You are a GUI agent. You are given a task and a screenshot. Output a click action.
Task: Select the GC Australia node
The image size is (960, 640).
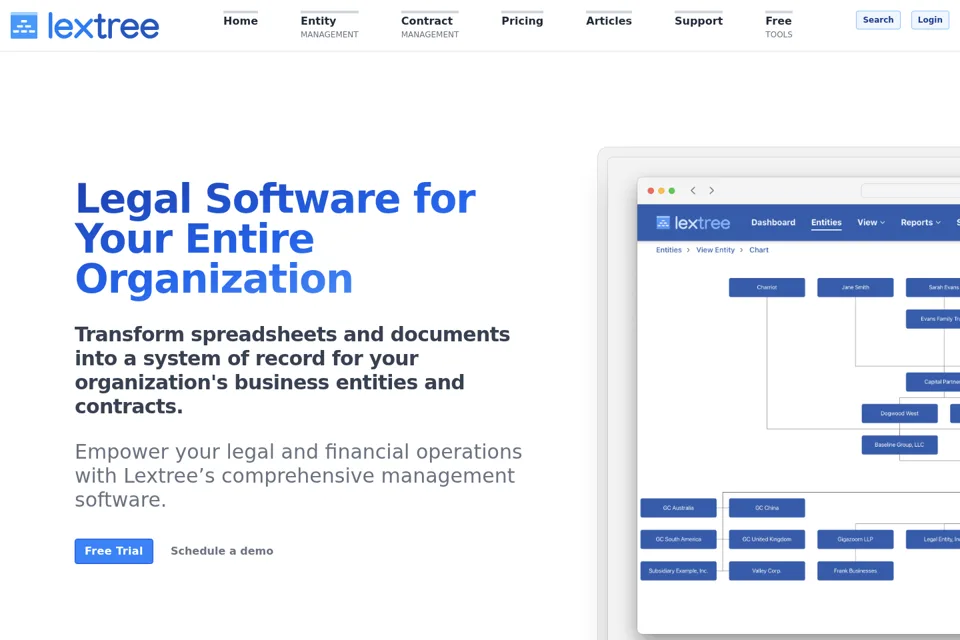[678, 508]
